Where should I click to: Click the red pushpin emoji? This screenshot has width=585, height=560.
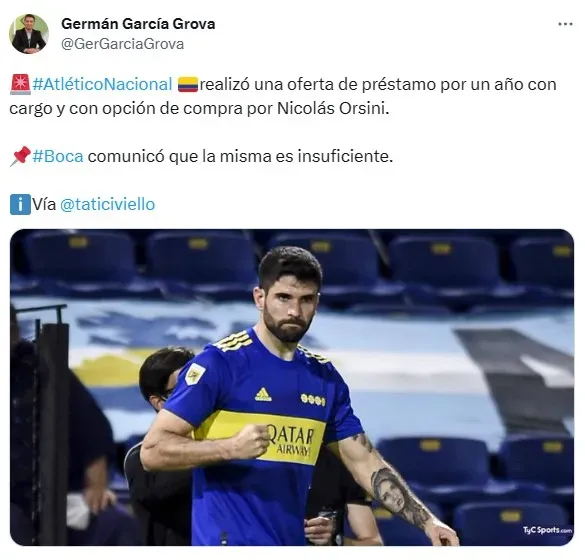tap(20, 156)
